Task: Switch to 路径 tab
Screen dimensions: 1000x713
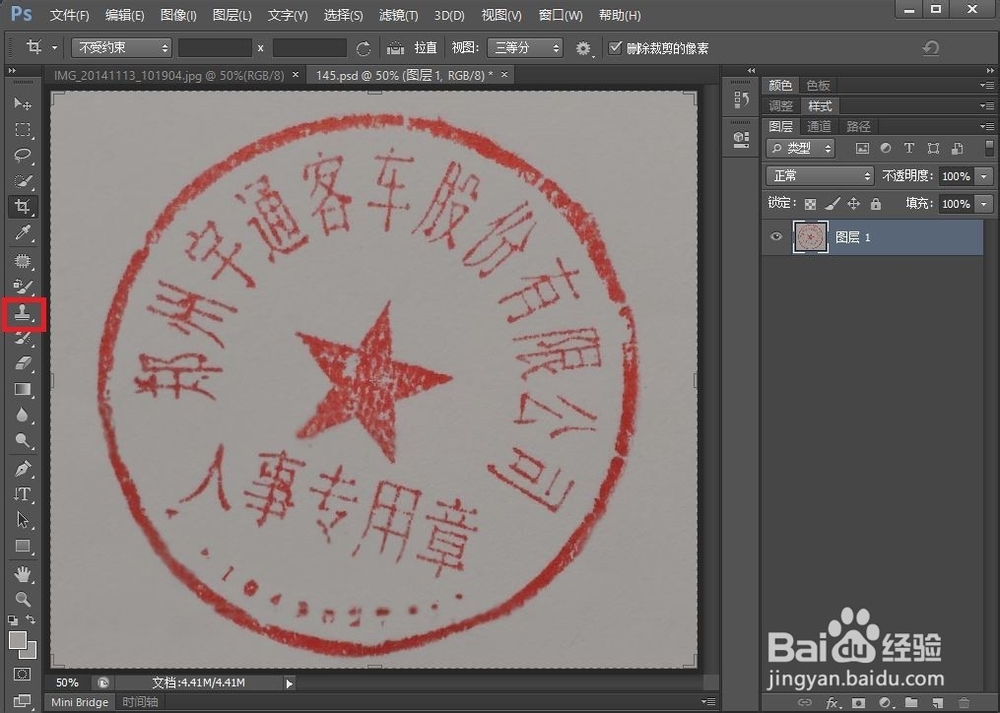Action: 858,126
